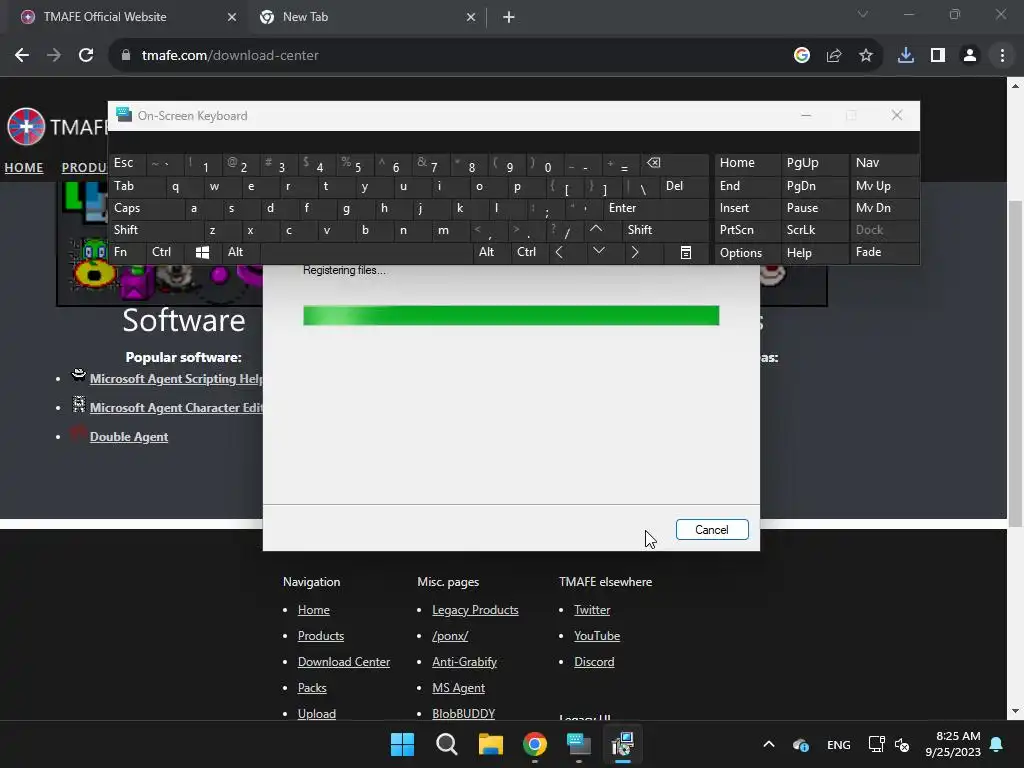The height and width of the screenshot is (768, 1024).
Task: Click the page vertical scrollbar thumb
Action: point(1015,362)
